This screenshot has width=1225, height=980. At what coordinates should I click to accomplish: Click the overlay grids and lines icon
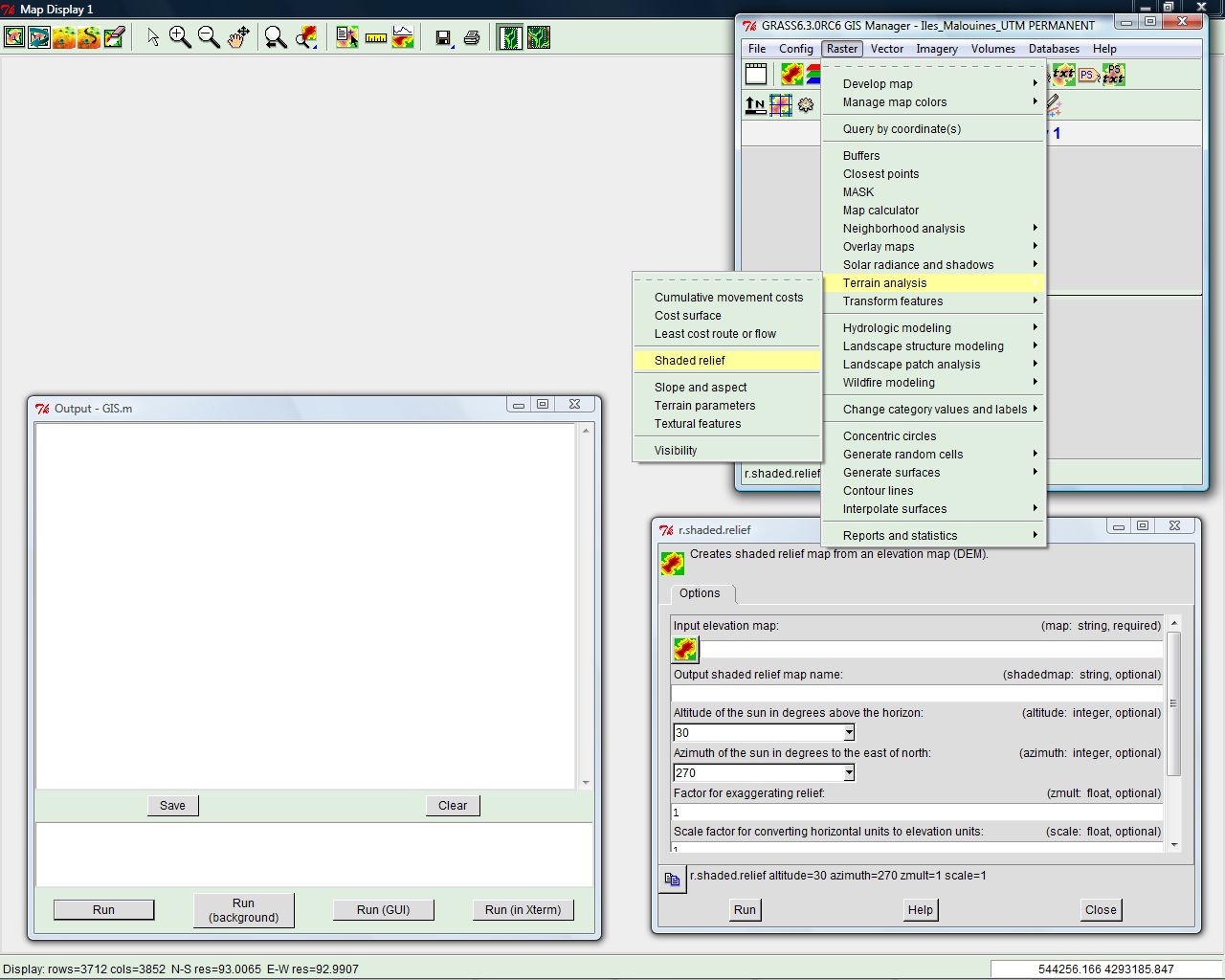781,104
